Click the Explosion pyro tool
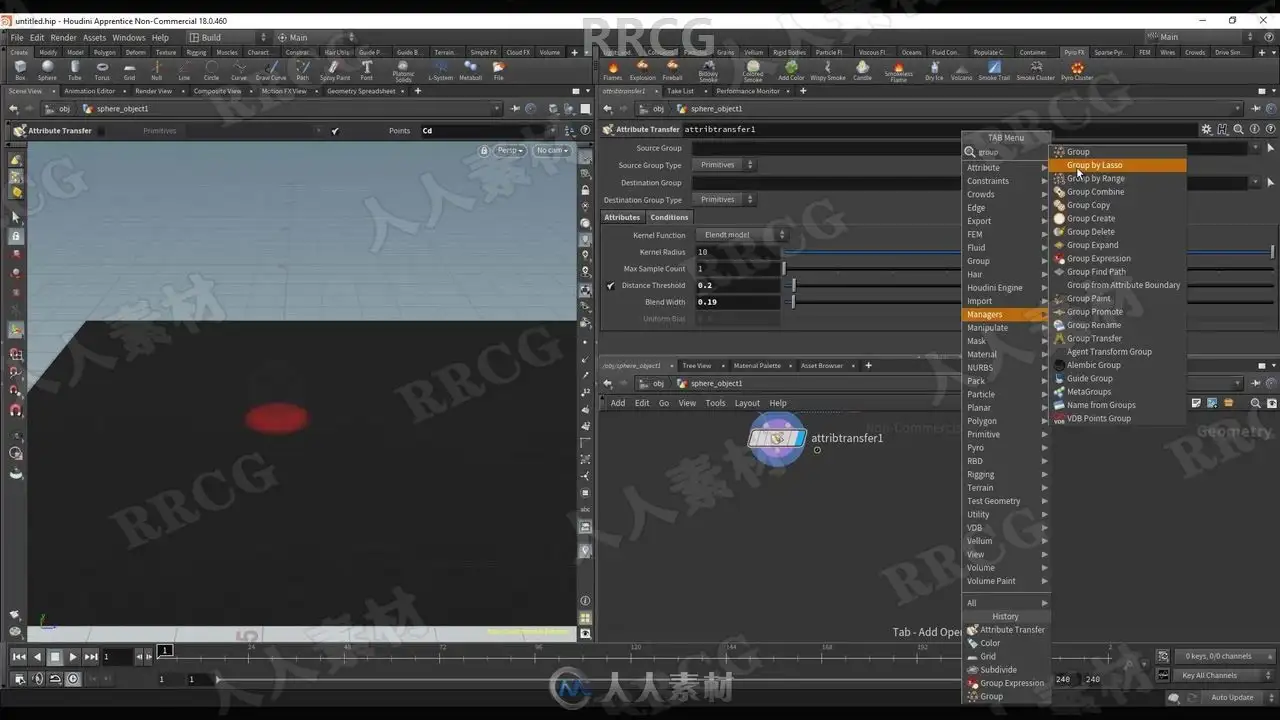 [x=643, y=70]
